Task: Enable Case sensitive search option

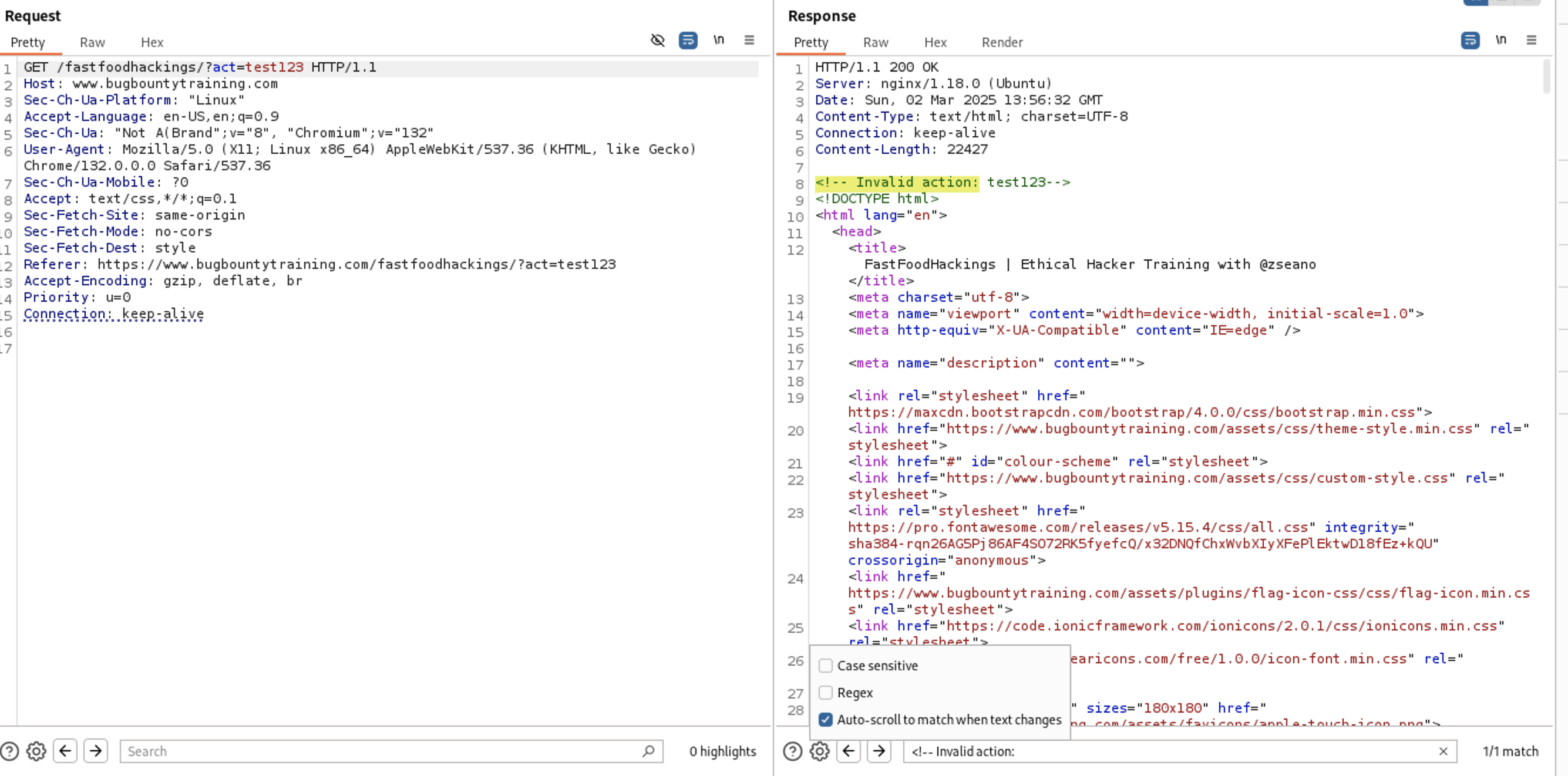Action: (x=825, y=665)
